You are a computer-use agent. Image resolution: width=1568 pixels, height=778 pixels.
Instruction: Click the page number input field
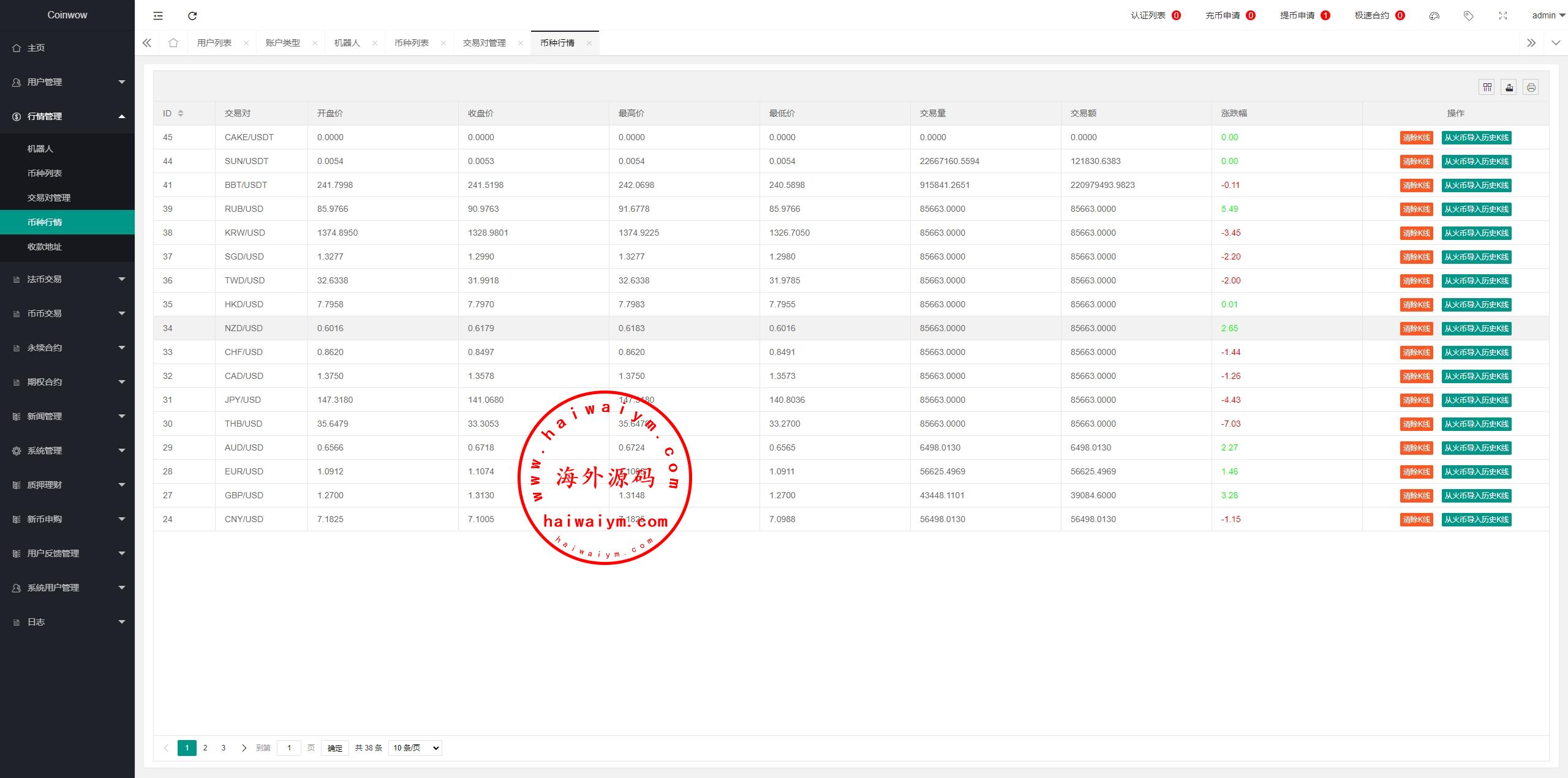[289, 748]
